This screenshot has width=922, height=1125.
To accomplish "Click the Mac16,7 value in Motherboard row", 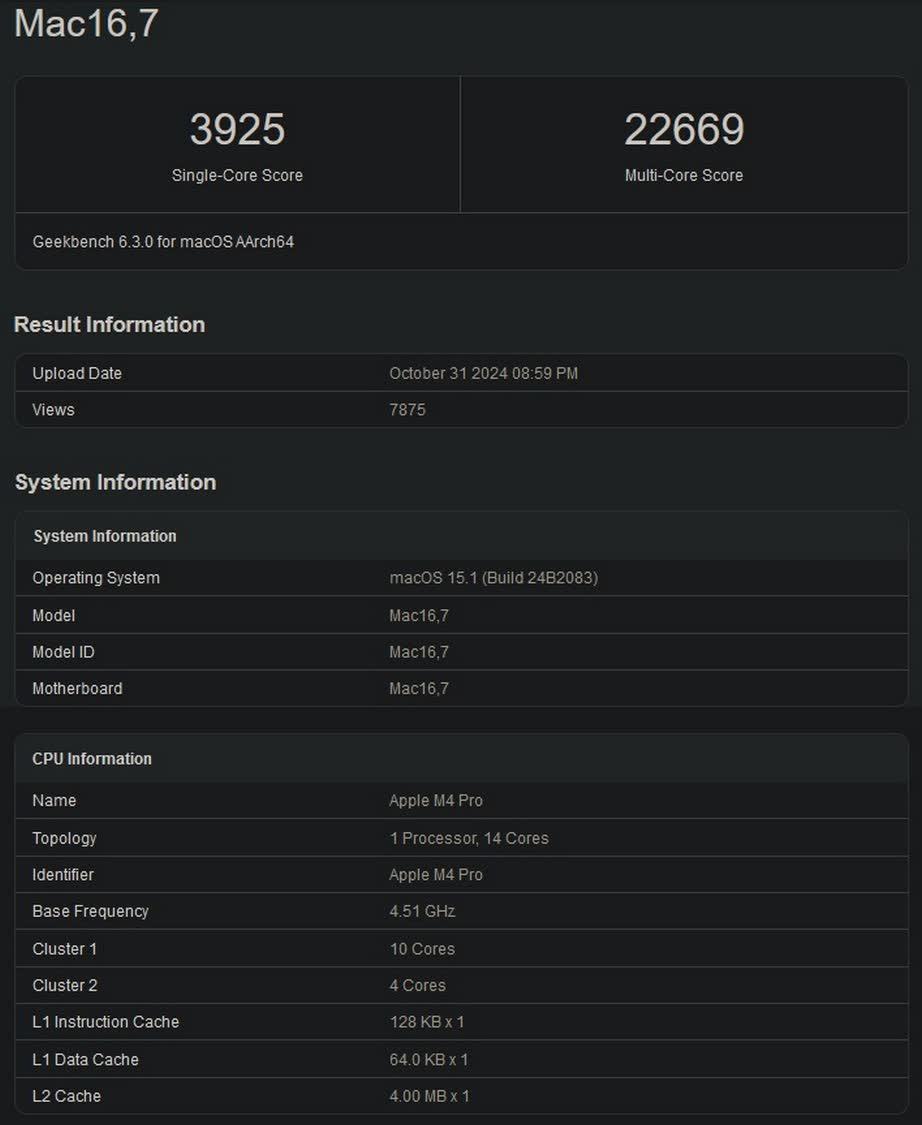I will coord(419,689).
